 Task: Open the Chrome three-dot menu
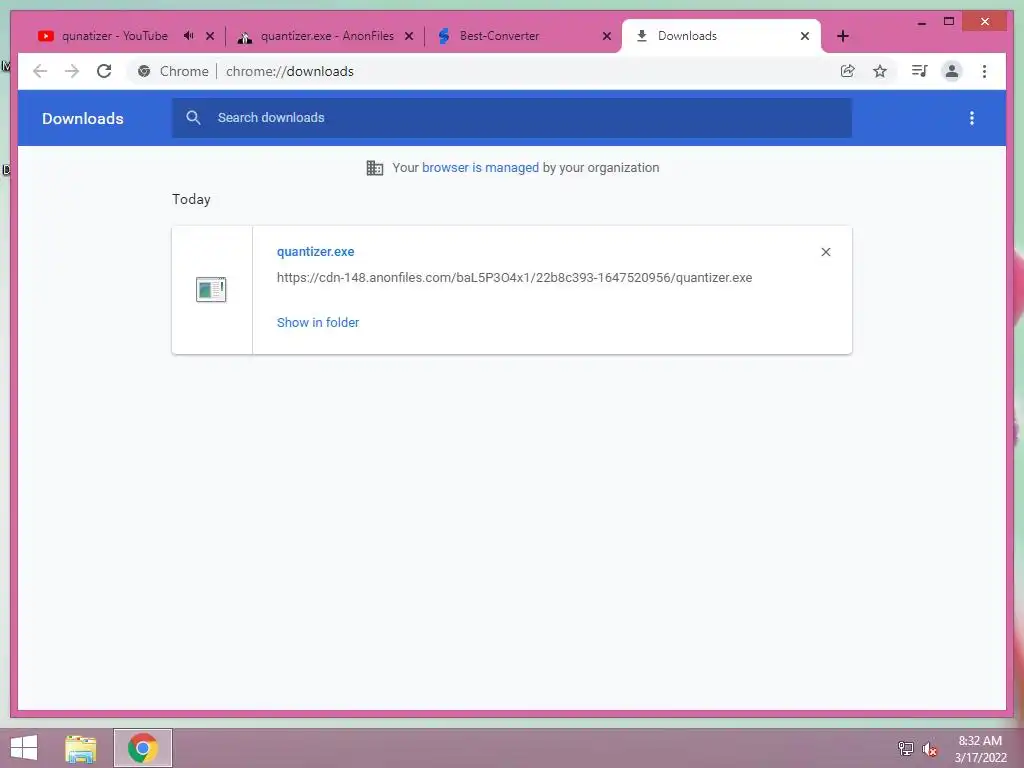point(984,71)
